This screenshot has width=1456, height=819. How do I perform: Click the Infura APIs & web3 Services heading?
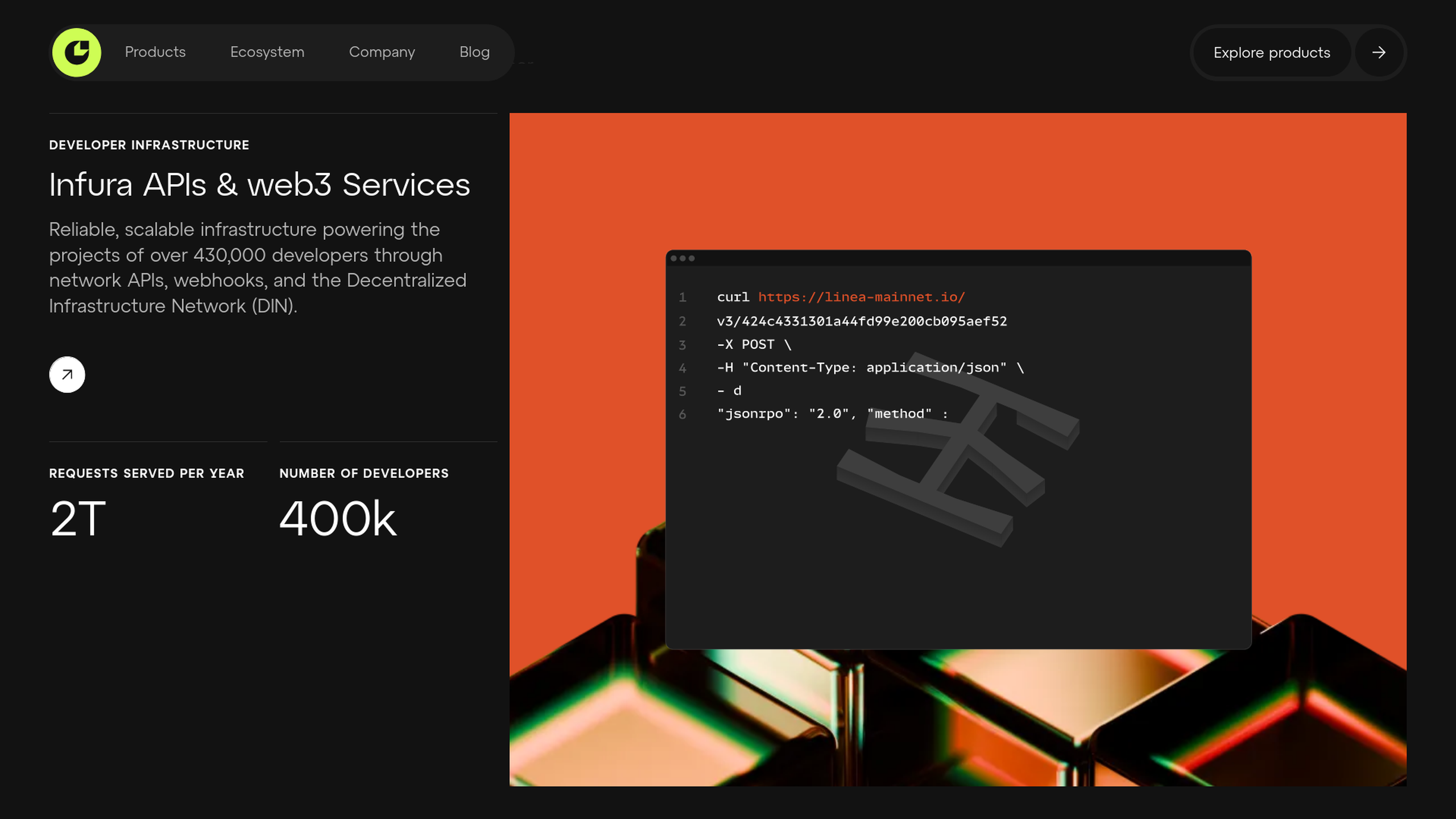tap(260, 185)
